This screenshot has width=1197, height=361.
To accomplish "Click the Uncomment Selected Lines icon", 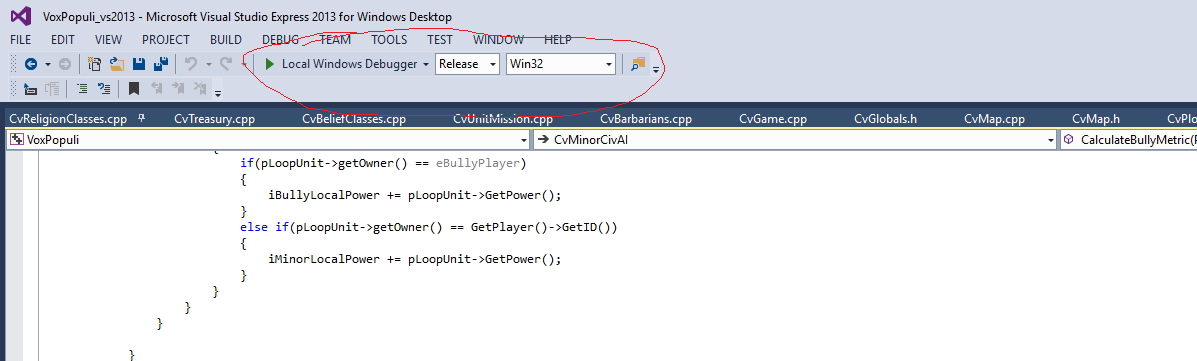I will pos(105,89).
